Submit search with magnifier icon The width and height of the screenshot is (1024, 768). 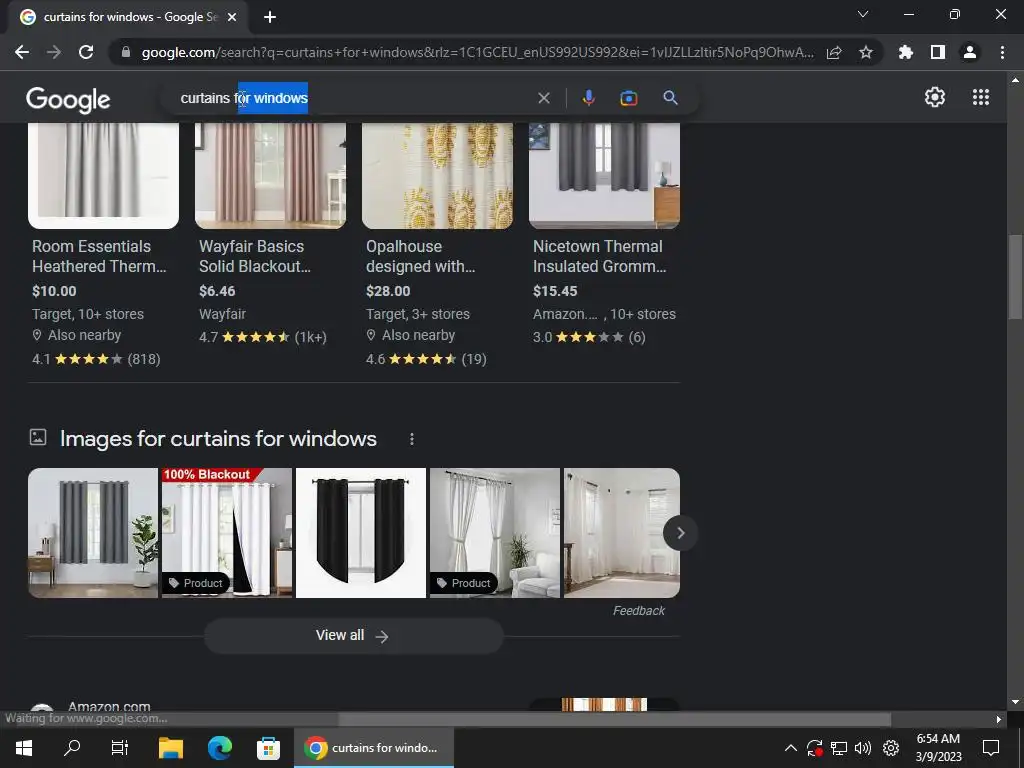(670, 98)
